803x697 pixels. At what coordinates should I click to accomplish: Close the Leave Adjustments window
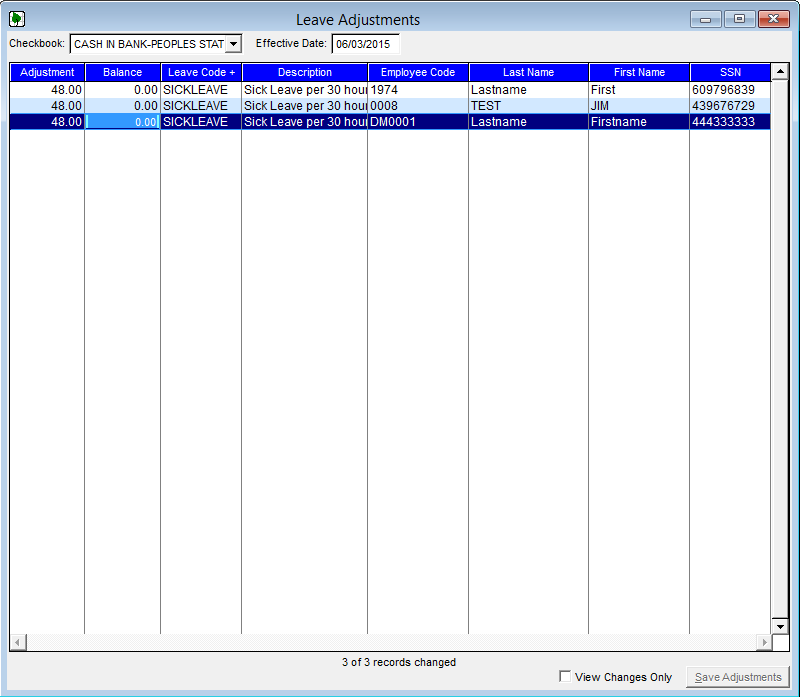pyautogui.click(x=773, y=19)
